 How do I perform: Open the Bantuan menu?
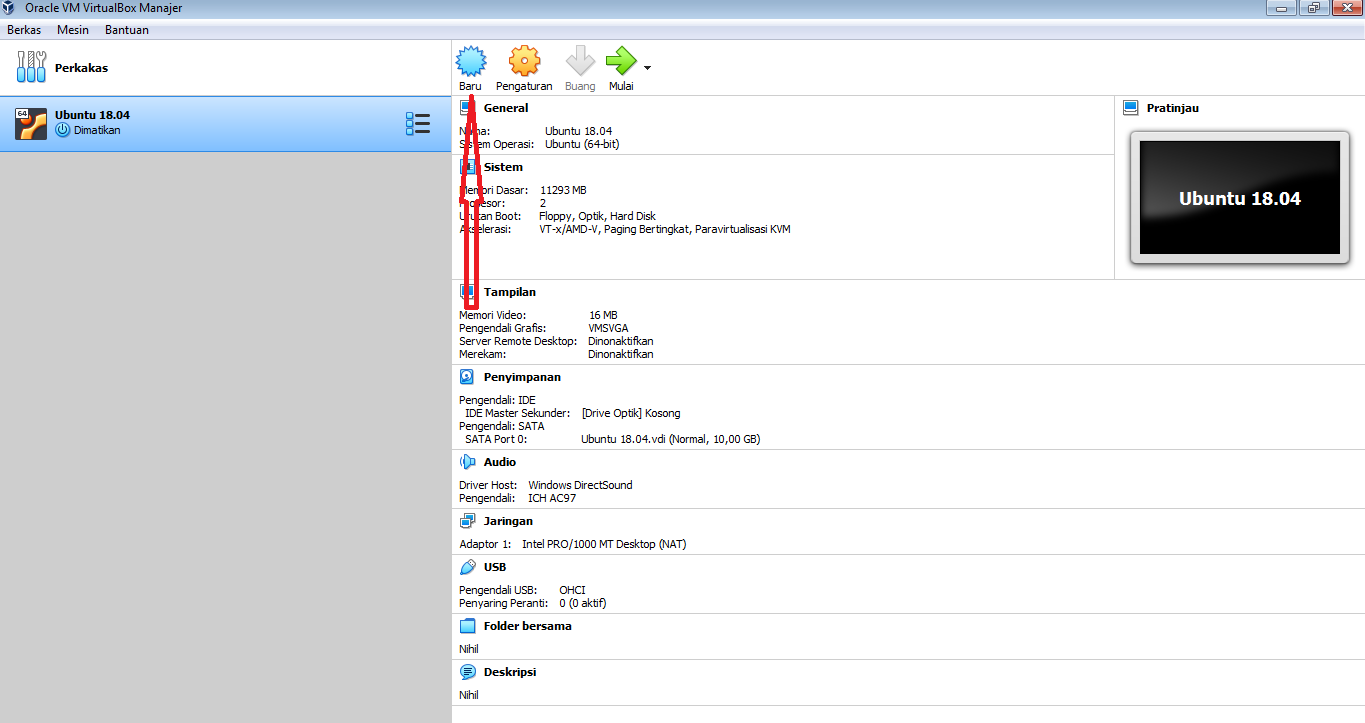(x=126, y=29)
